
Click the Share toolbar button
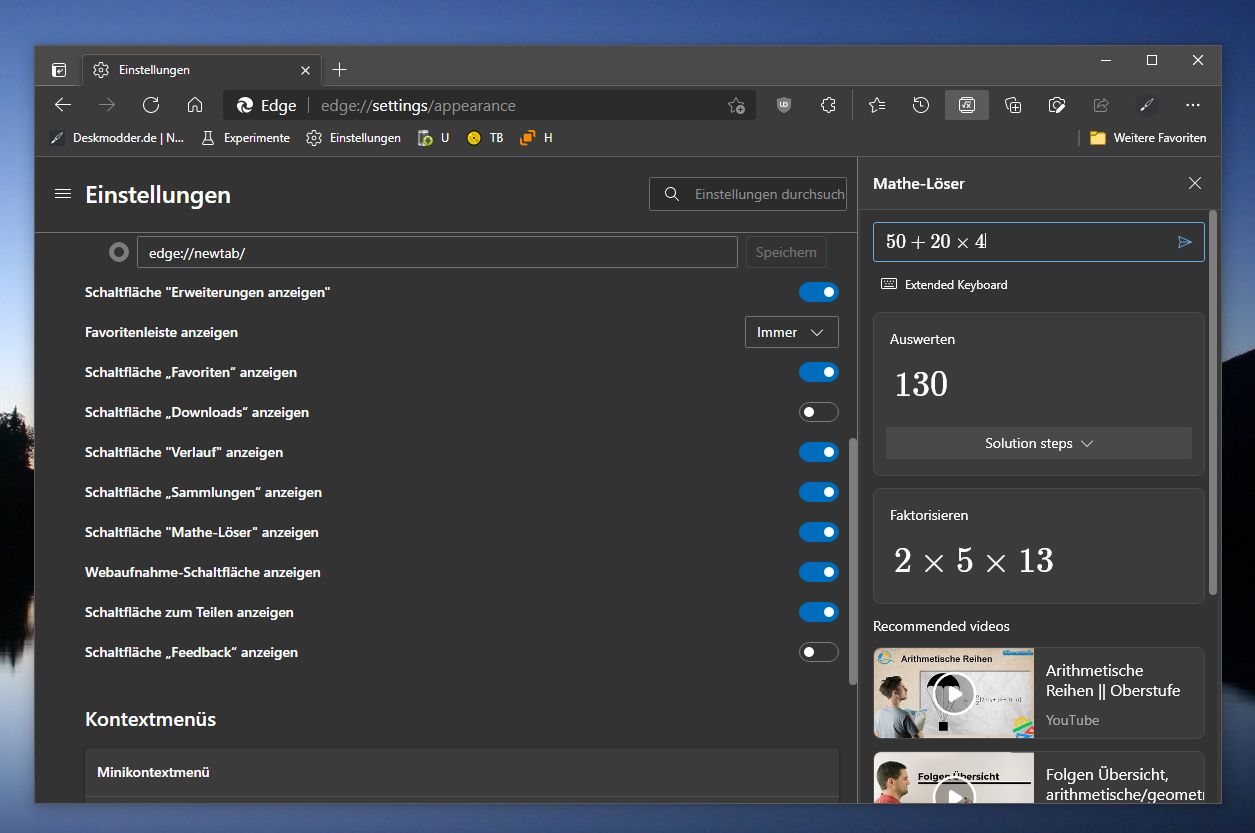[x=1101, y=105]
